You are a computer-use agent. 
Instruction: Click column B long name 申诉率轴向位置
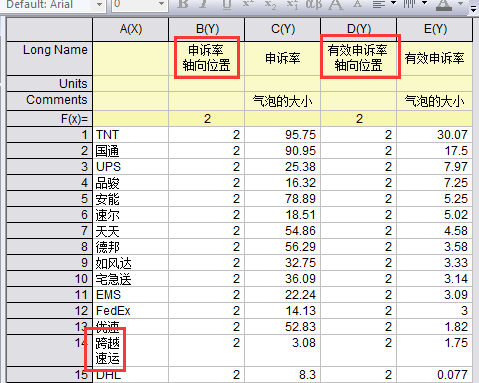pyautogui.click(x=207, y=58)
